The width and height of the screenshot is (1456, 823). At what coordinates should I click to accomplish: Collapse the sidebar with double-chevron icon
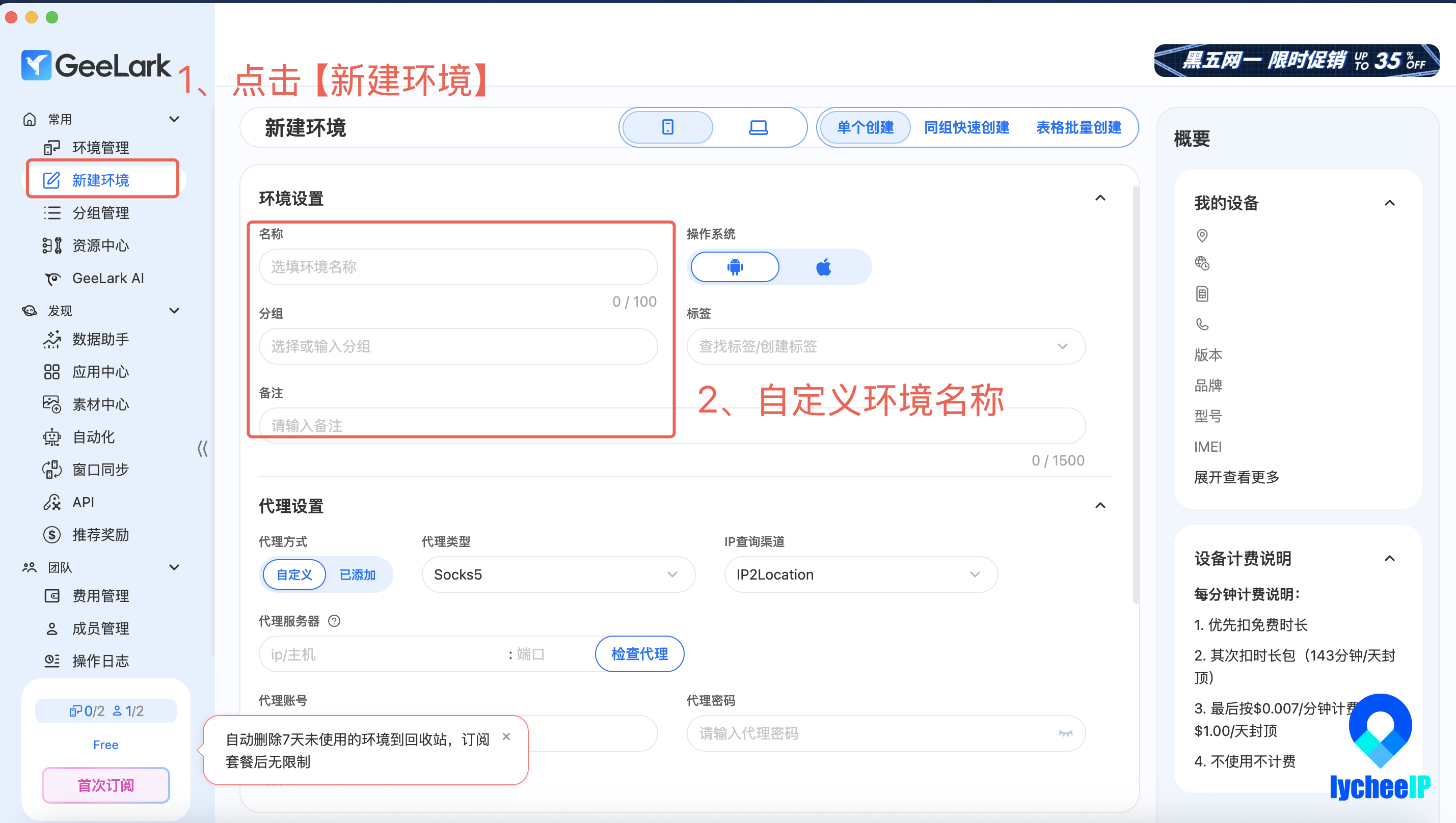tap(202, 449)
